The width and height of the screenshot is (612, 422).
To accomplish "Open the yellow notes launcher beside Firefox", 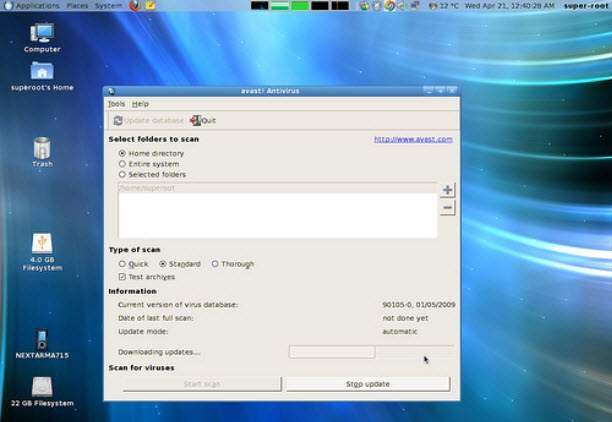I will point(151,5).
